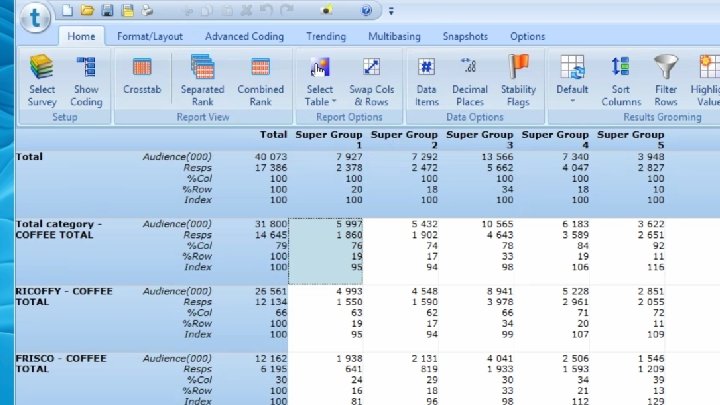Open help with the blue question icon
This screenshot has height=405, width=720.
pos(366,10)
